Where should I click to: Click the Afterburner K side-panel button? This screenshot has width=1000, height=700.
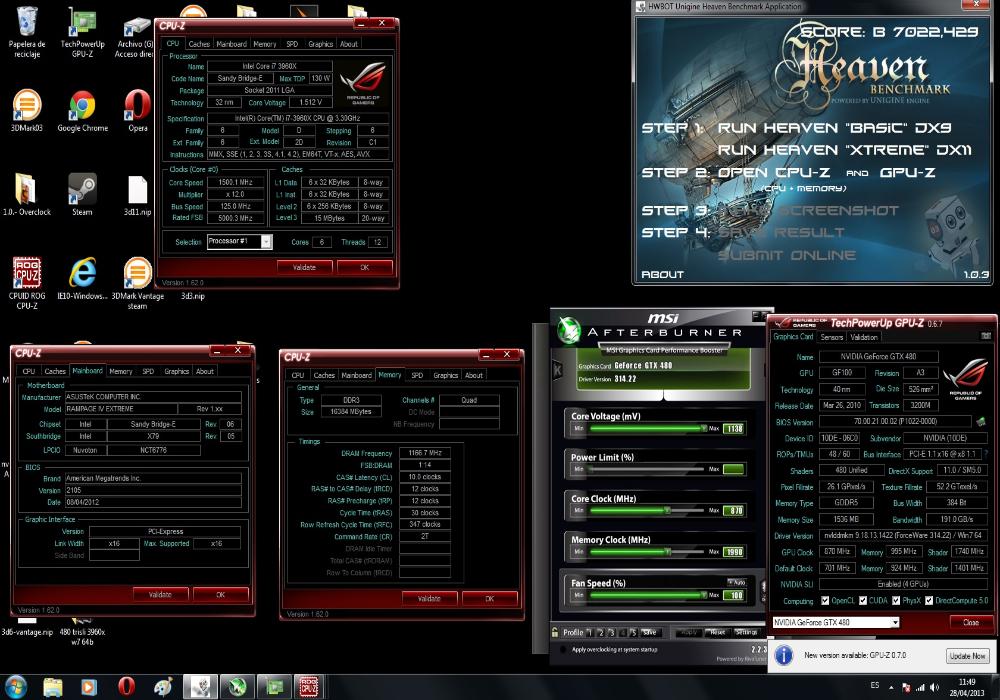coord(558,369)
